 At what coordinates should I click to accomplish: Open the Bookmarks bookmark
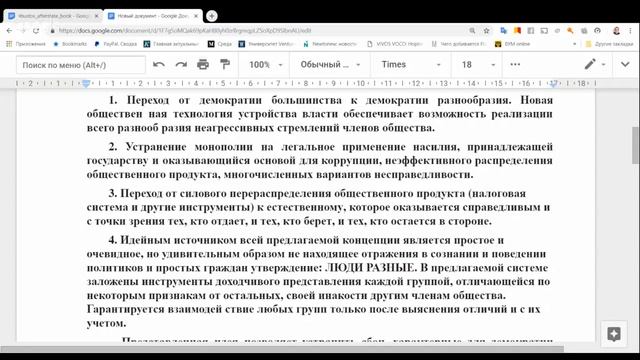[70, 44]
